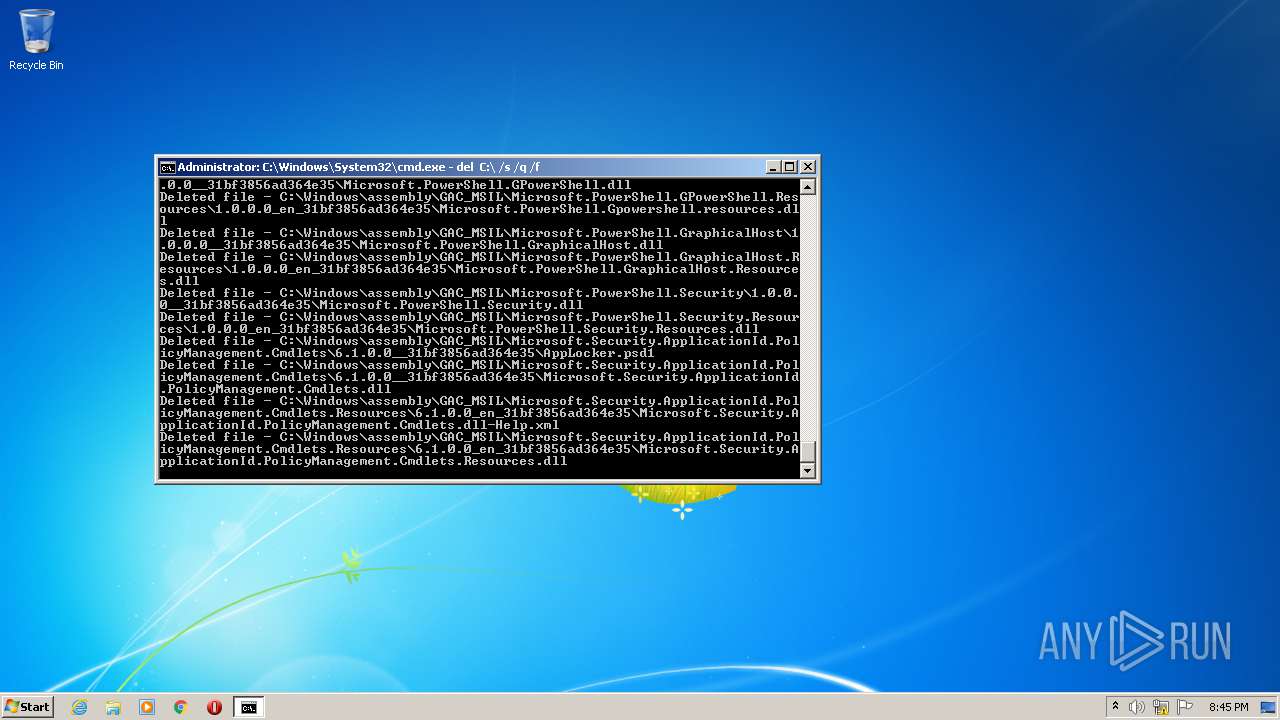Close the cmd.exe window
This screenshot has height=720, width=1280.
click(808, 167)
